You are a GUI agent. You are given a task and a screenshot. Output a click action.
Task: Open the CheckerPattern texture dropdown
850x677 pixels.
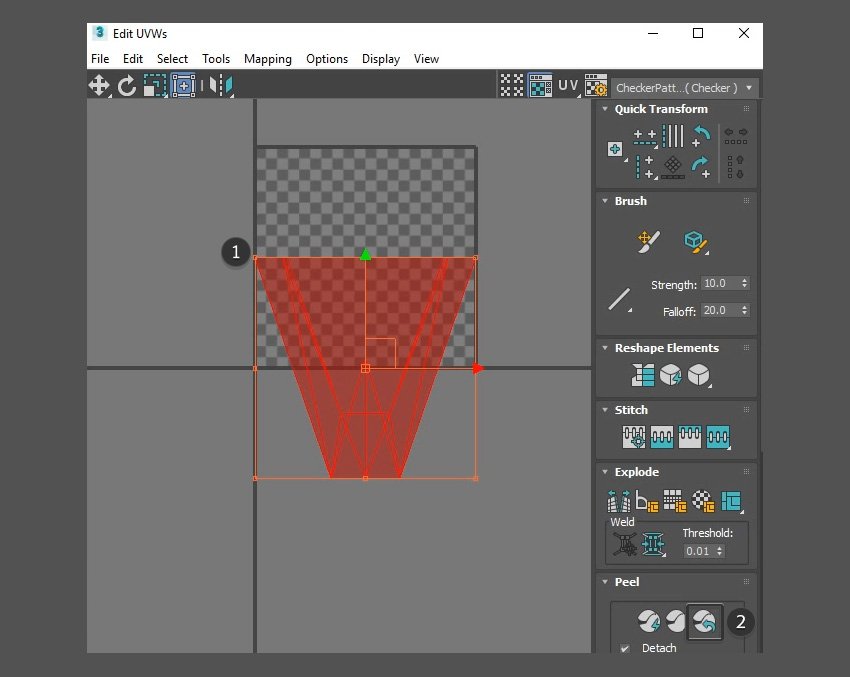tap(685, 88)
